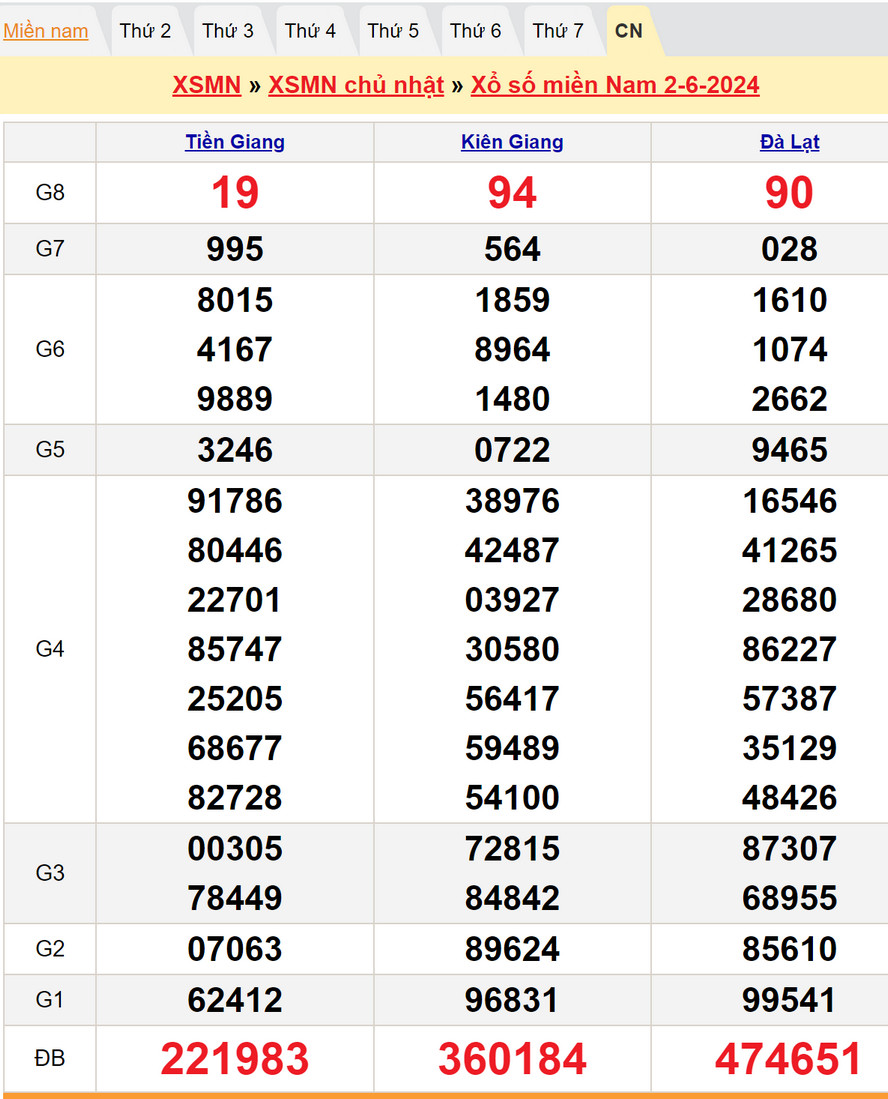Click Đà Lạt special prize 474651
The width and height of the screenshot is (888, 1099).
tap(789, 1059)
